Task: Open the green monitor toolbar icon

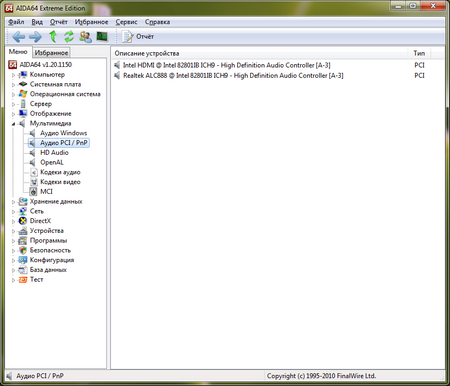Action: pos(102,36)
